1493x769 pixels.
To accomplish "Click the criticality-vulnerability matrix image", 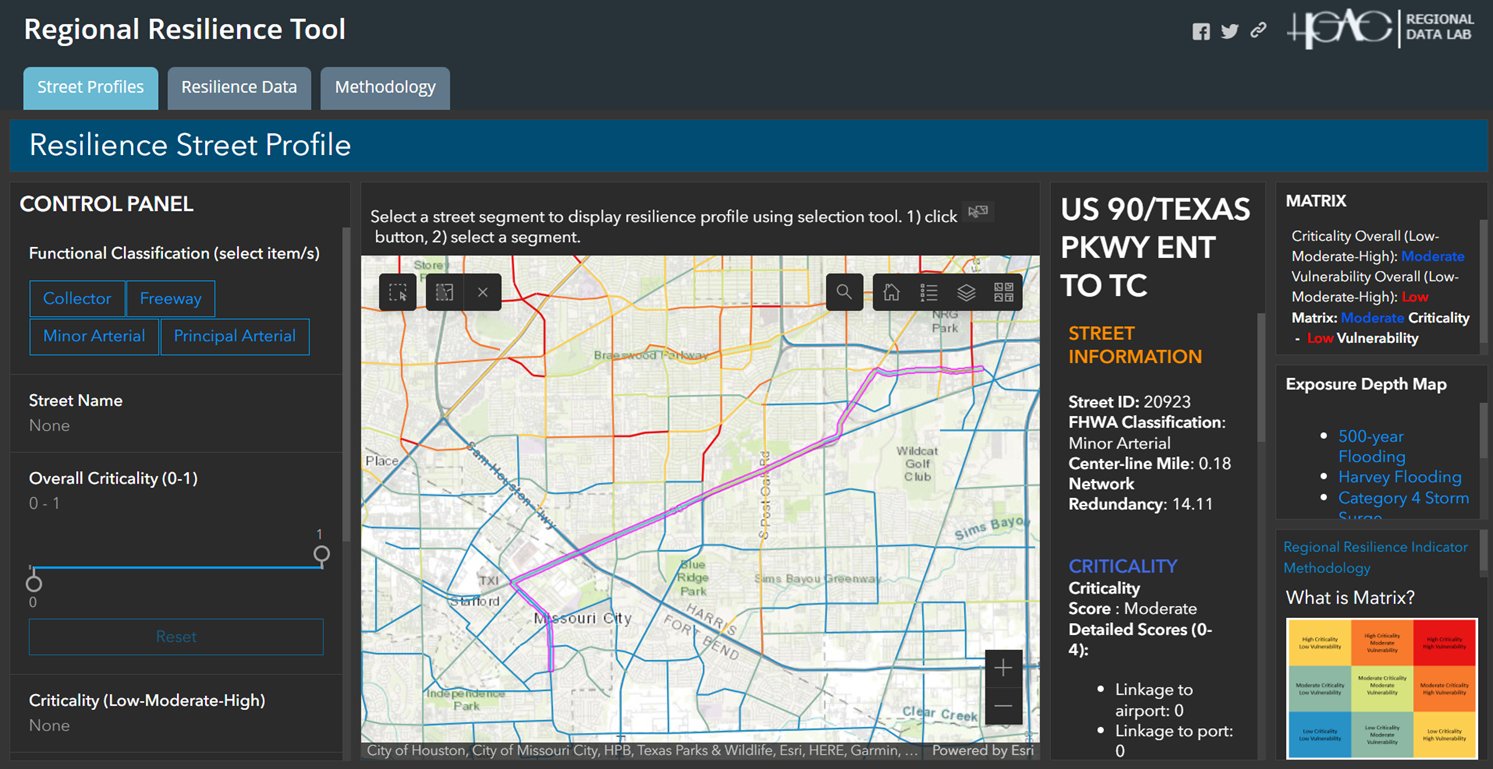I will point(1381,688).
